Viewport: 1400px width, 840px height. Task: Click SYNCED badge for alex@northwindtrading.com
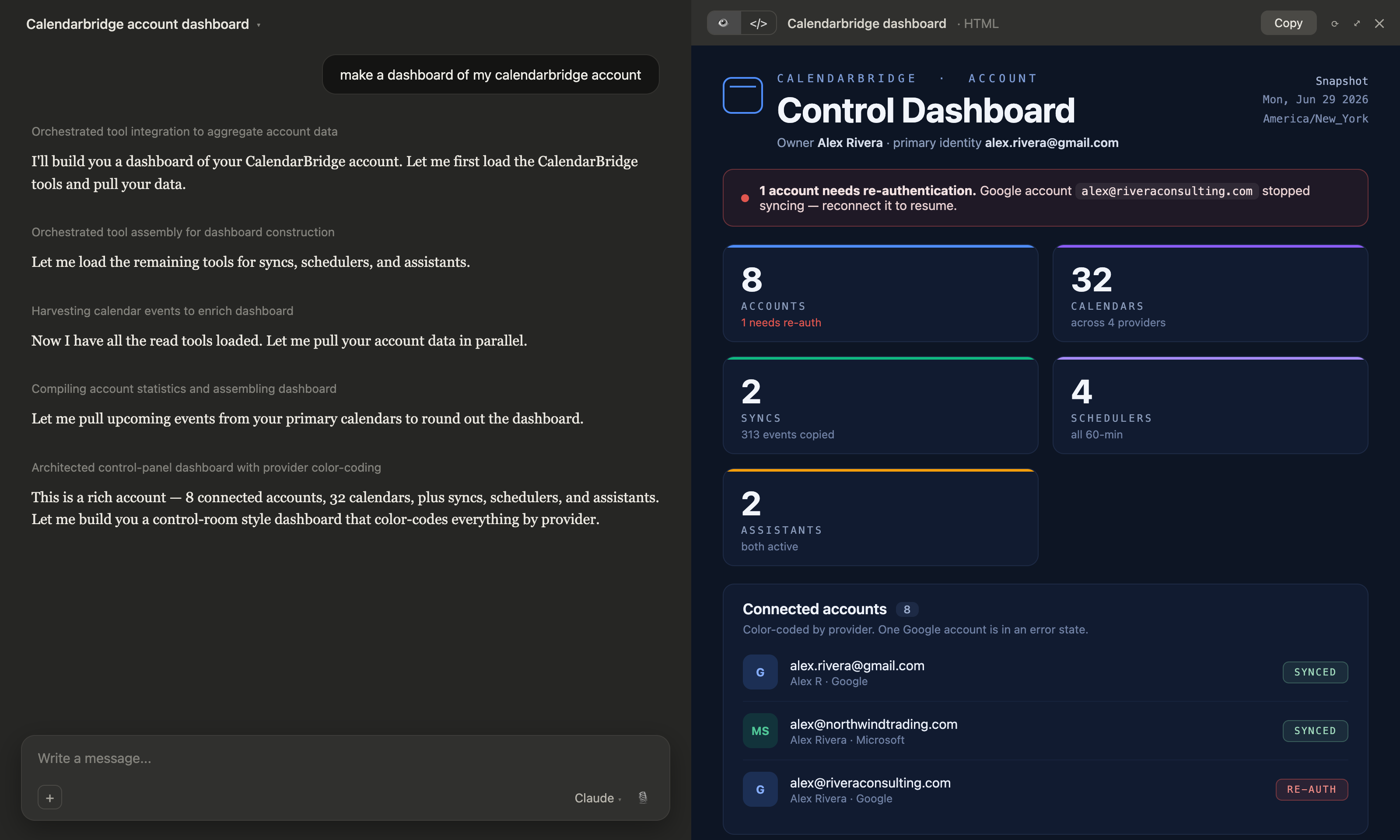[1315, 731]
